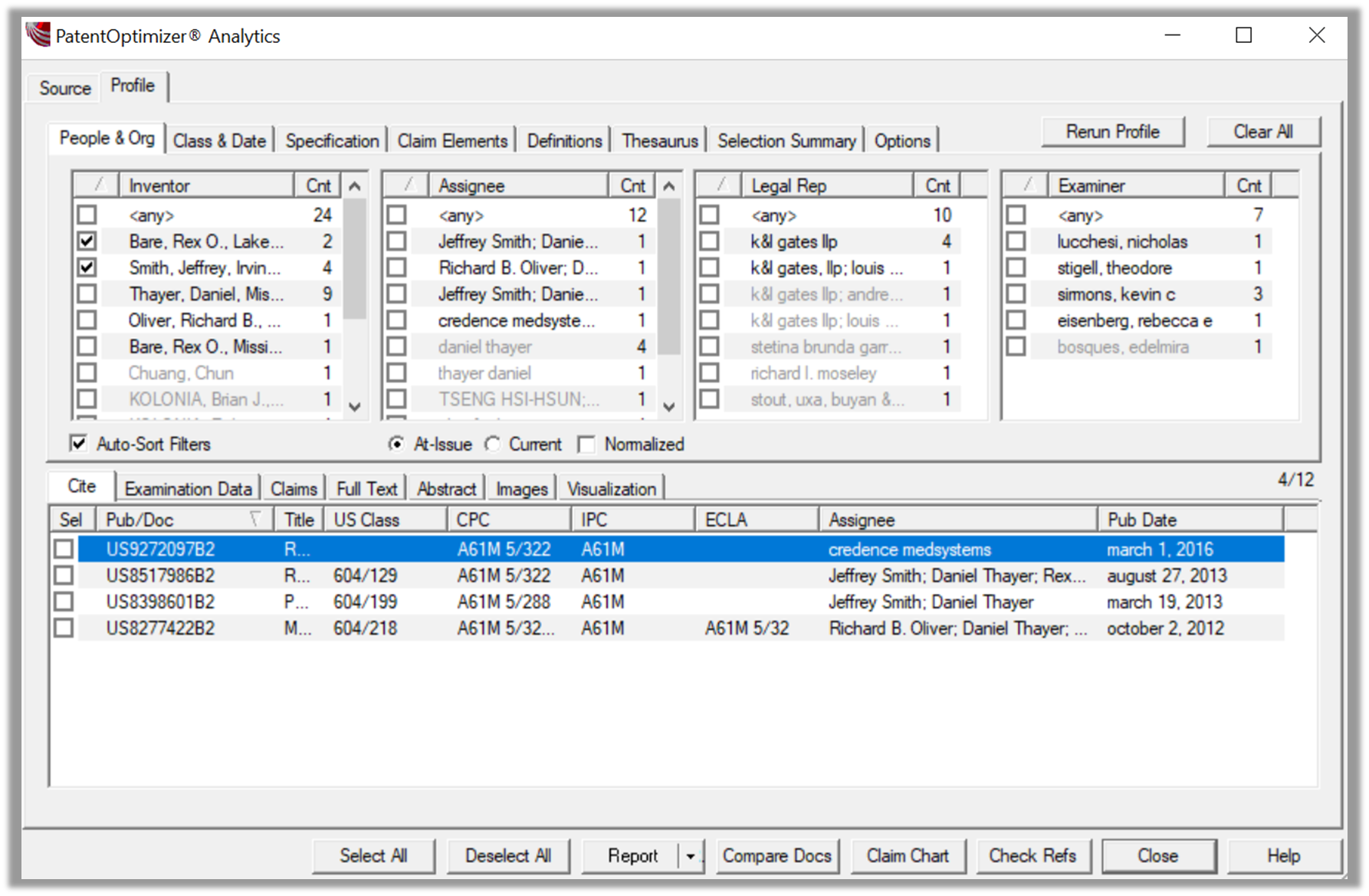
Task: Check assignee credence medsyste... checkbox
Action: [396, 320]
